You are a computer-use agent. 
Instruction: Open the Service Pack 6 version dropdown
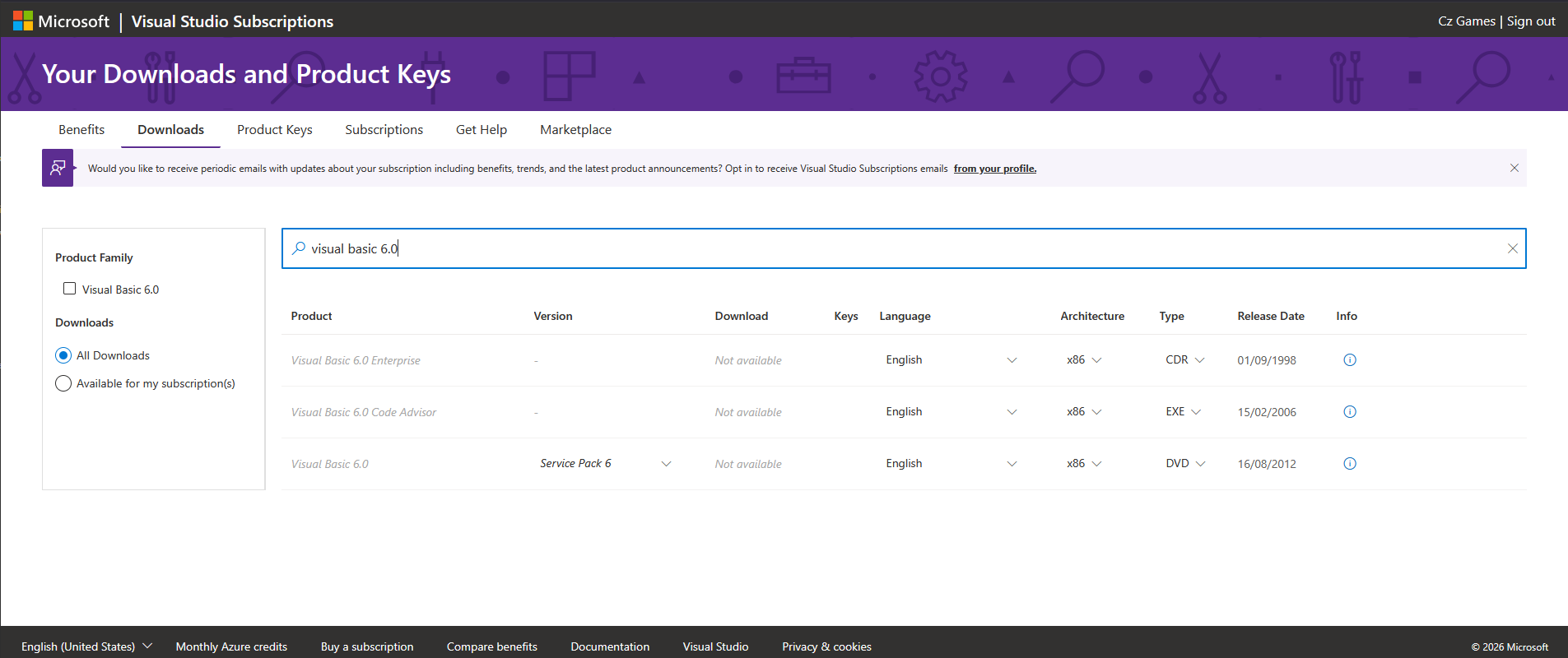[x=606, y=464]
